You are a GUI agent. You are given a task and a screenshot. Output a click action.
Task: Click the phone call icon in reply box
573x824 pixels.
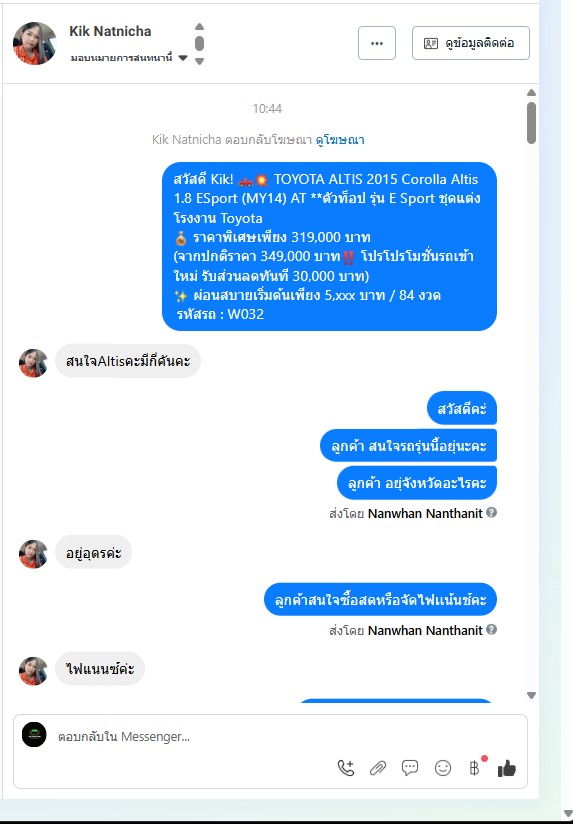(345, 768)
